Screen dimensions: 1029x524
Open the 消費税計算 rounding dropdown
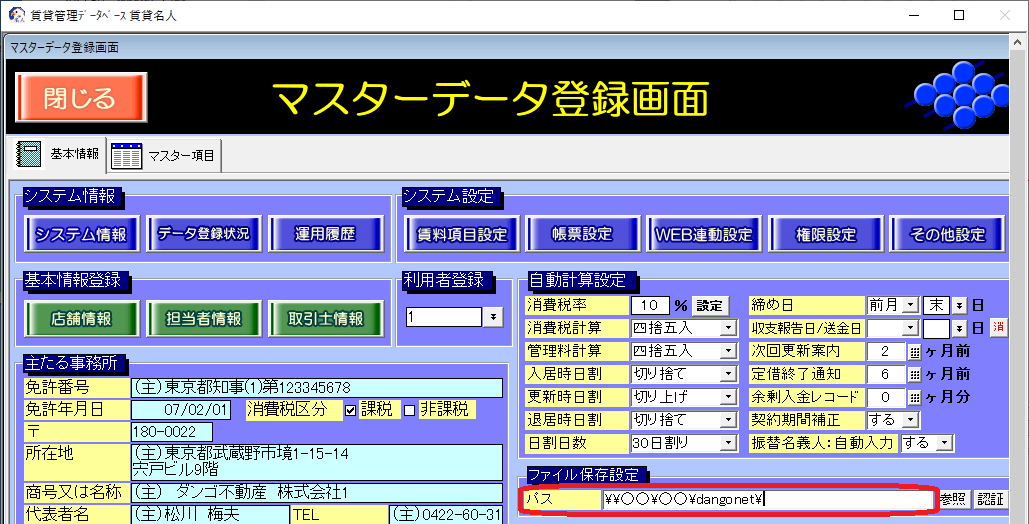(x=728, y=328)
